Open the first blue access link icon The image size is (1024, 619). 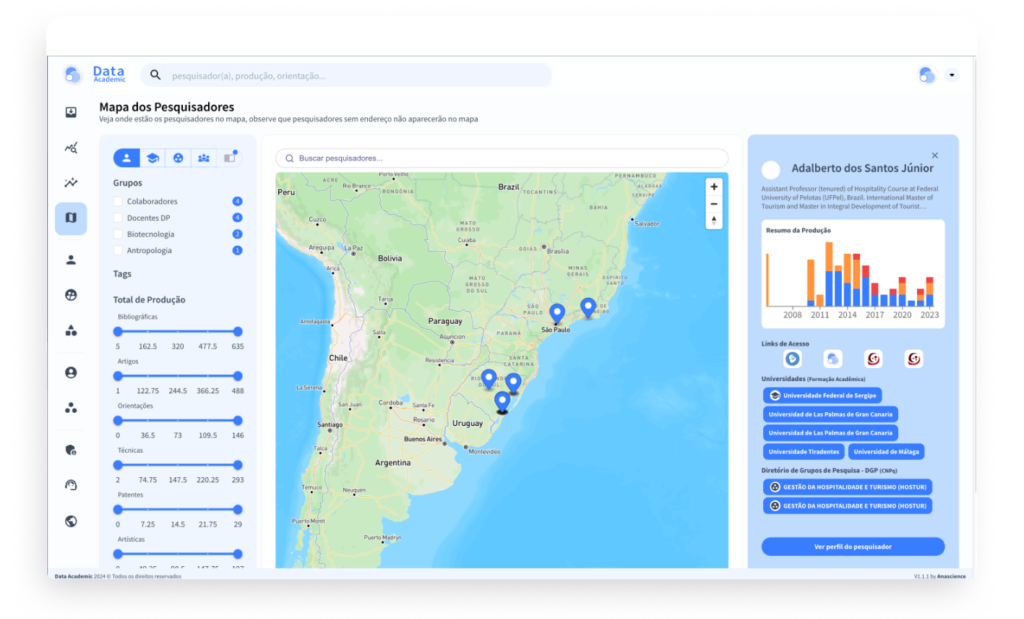click(x=792, y=358)
